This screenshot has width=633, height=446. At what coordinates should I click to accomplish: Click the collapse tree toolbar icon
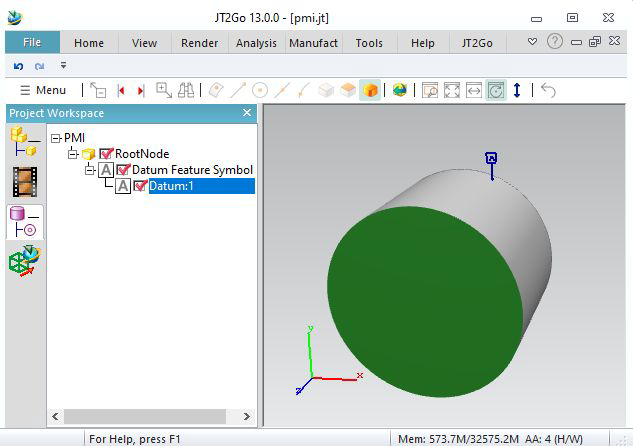coord(98,90)
